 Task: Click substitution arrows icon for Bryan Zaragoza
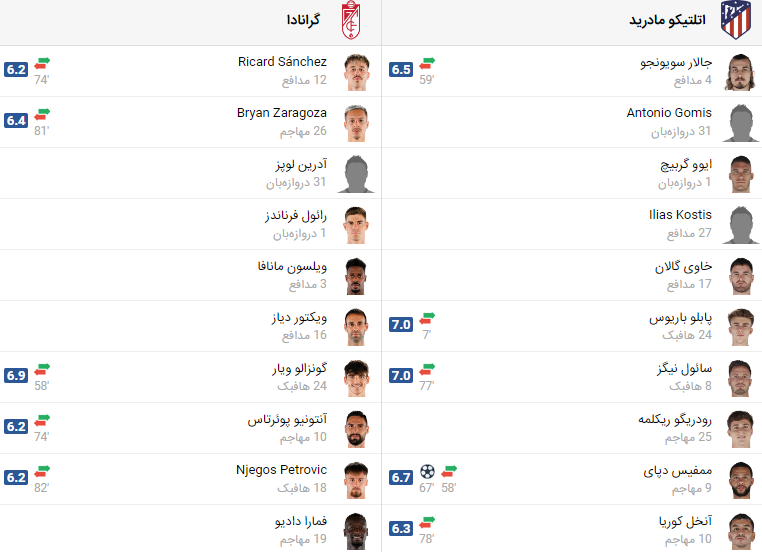42,114
